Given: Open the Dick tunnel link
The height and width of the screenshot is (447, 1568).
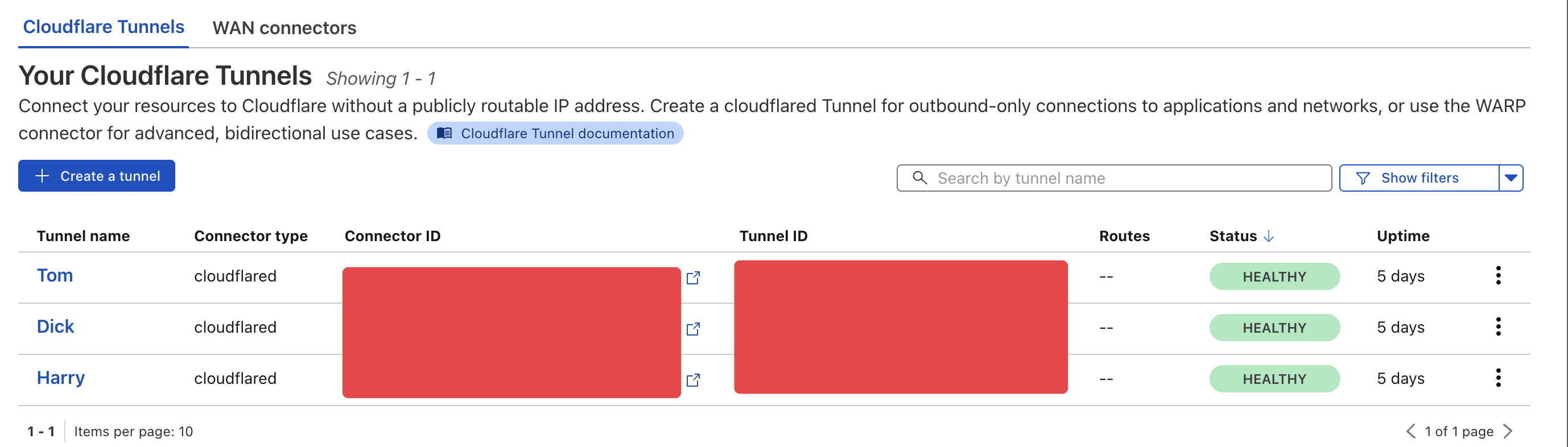Looking at the screenshot, I should pos(55,326).
